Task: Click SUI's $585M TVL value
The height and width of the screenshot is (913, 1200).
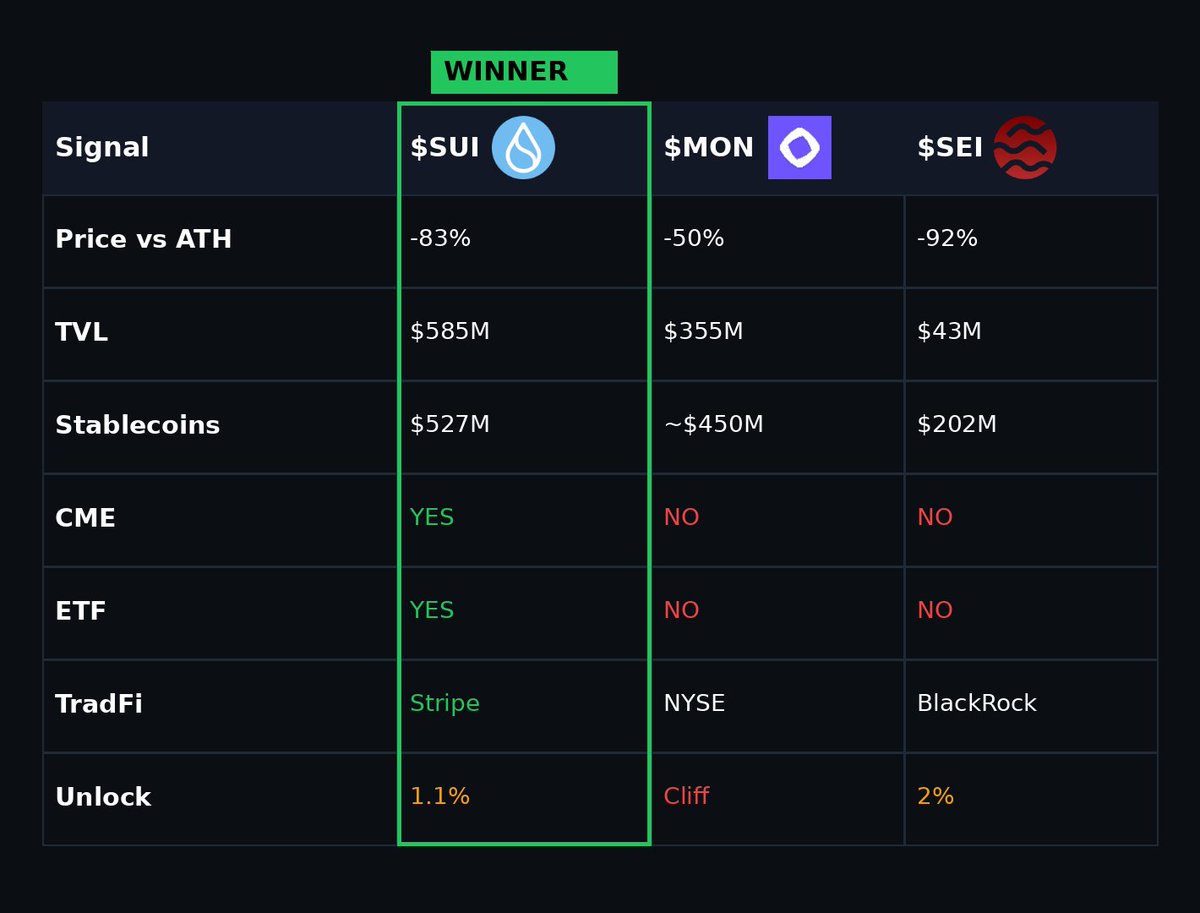Action: [449, 332]
